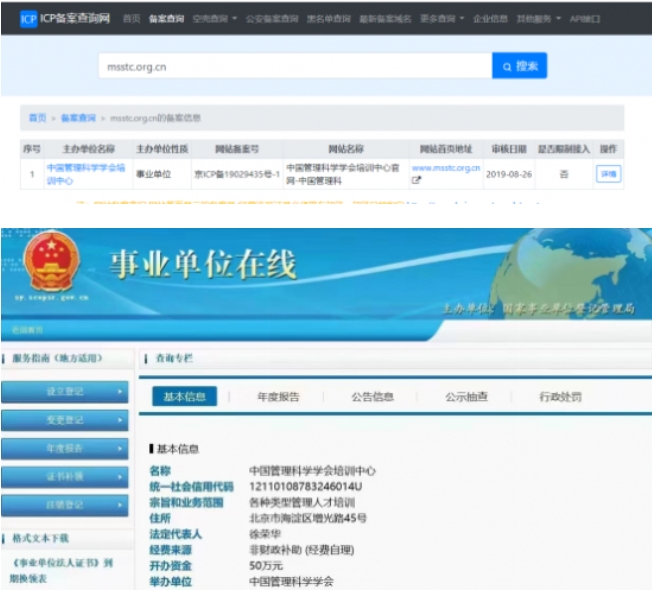The image size is (652, 591).
Task: Expand the 更多查询 dropdown menu
Action: [442, 19]
